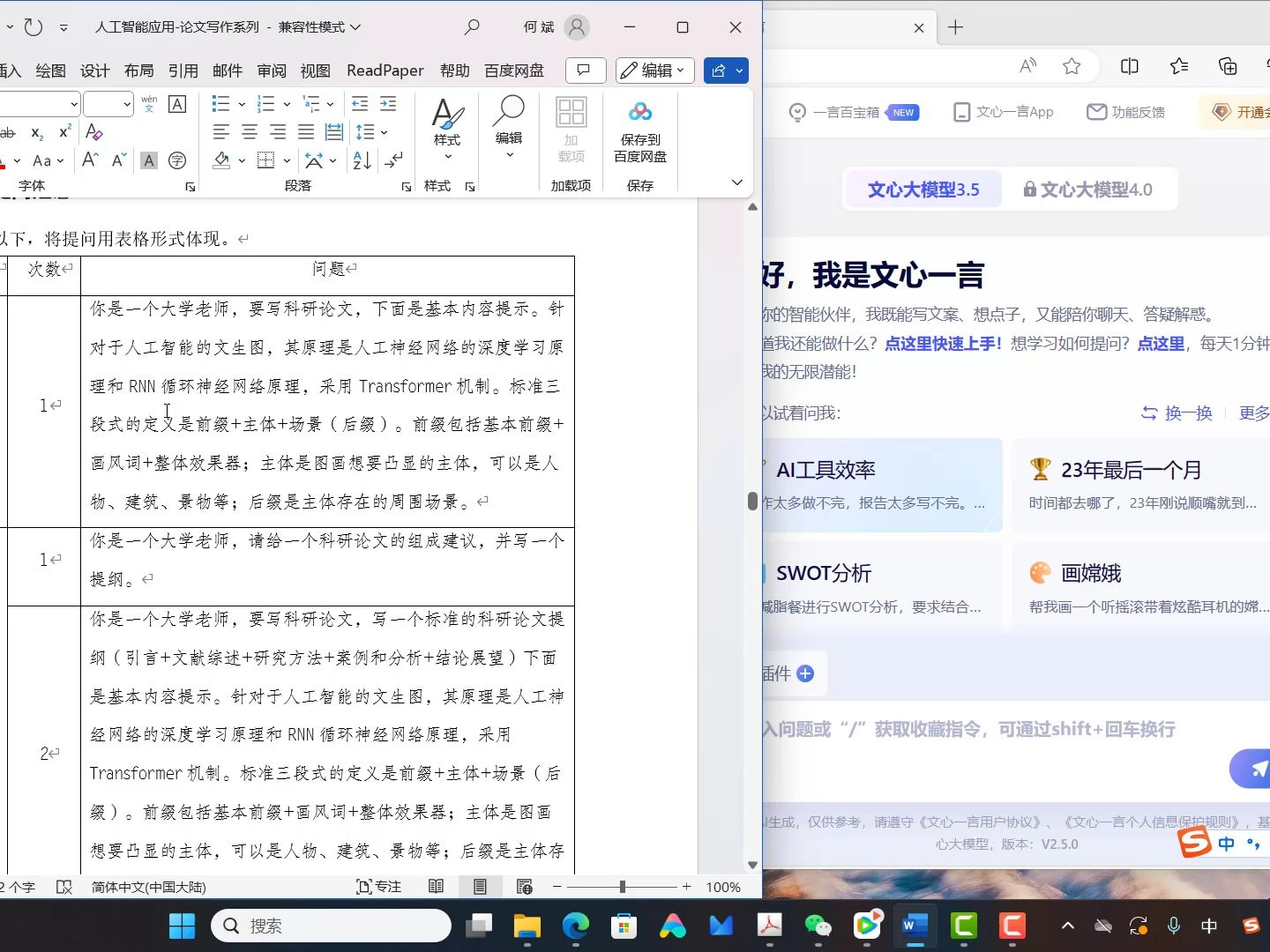
Task: Clear all formatting with eraser icon
Action: click(94, 132)
